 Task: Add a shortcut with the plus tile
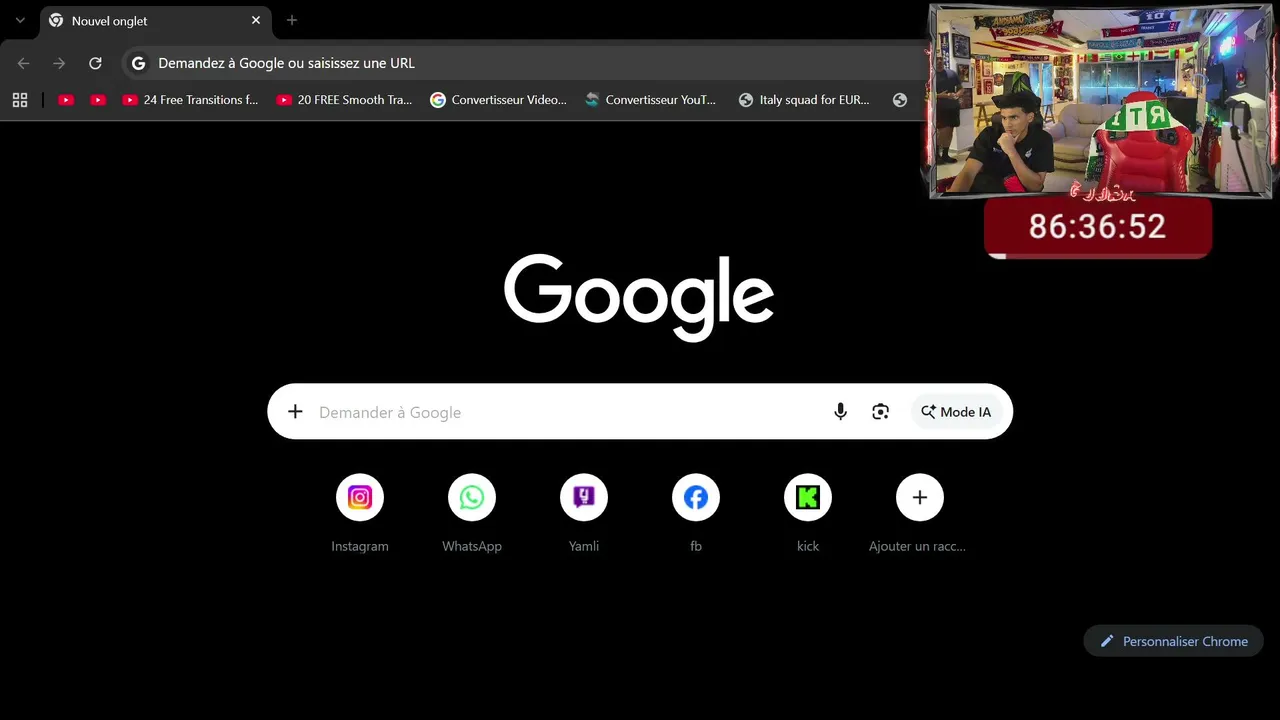click(920, 497)
